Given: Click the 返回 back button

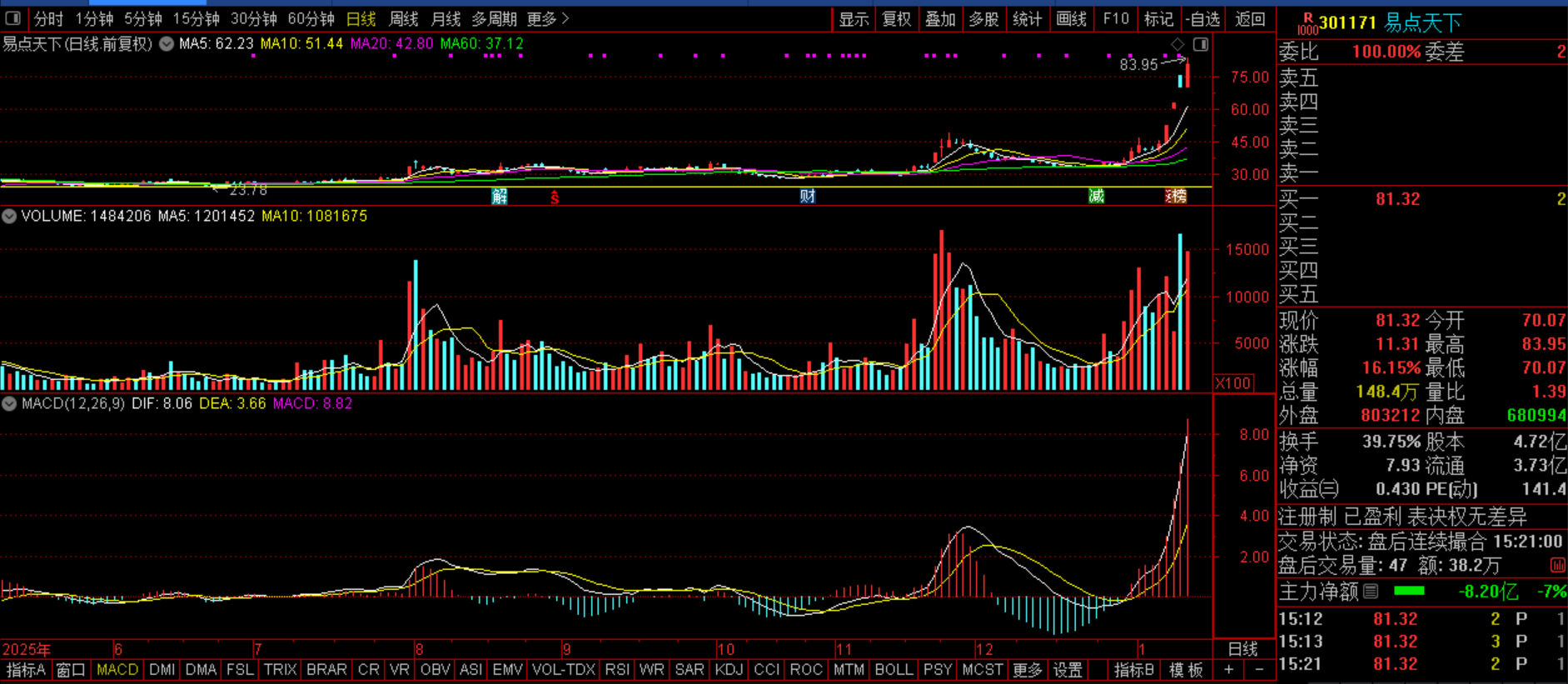Looking at the screenshot, I should [1250, 19].
